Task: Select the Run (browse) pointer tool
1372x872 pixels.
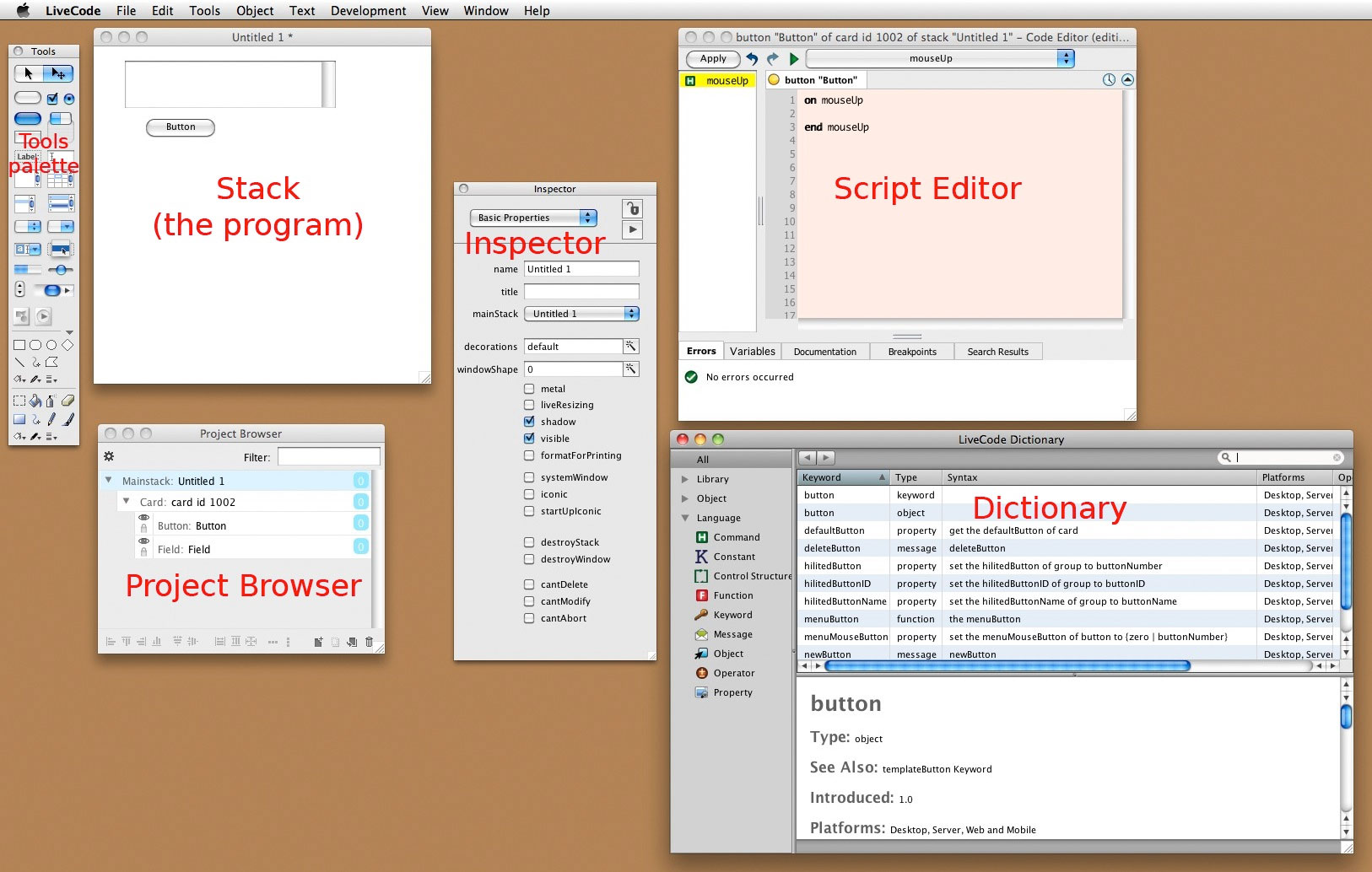Action: tap(29, 73)
